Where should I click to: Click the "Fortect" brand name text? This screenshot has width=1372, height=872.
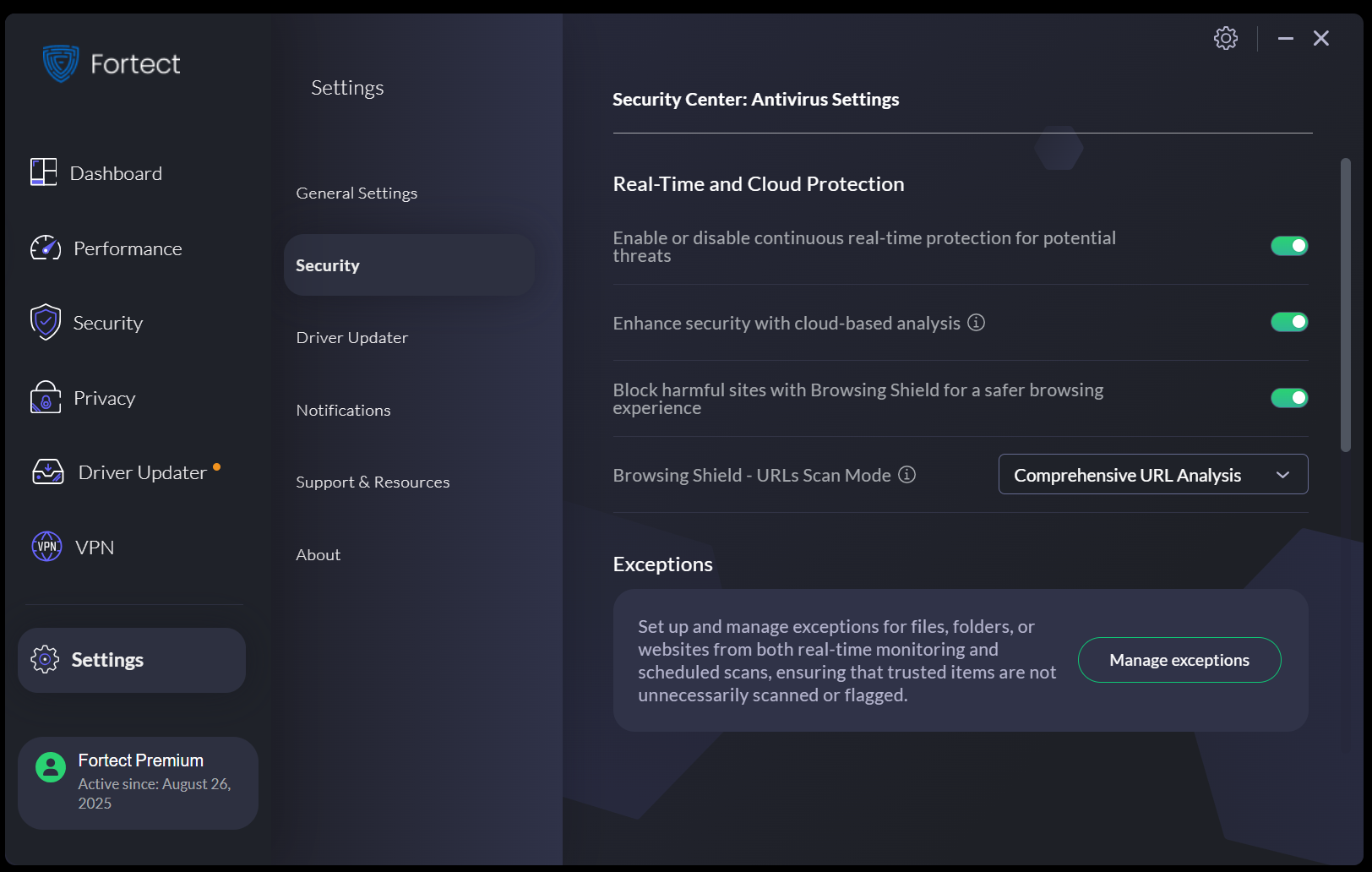click(135, 64)
